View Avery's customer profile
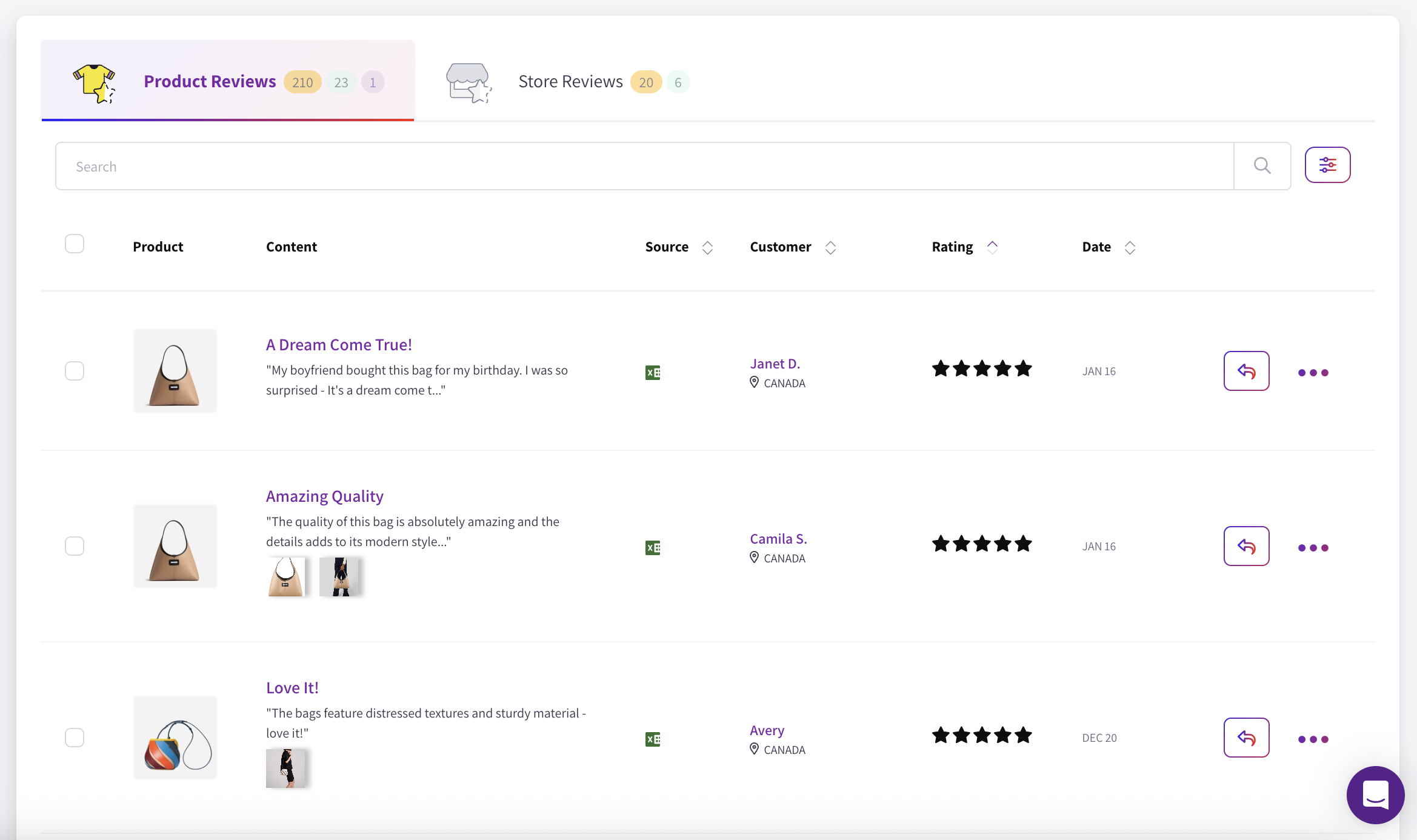 point(767,730)
